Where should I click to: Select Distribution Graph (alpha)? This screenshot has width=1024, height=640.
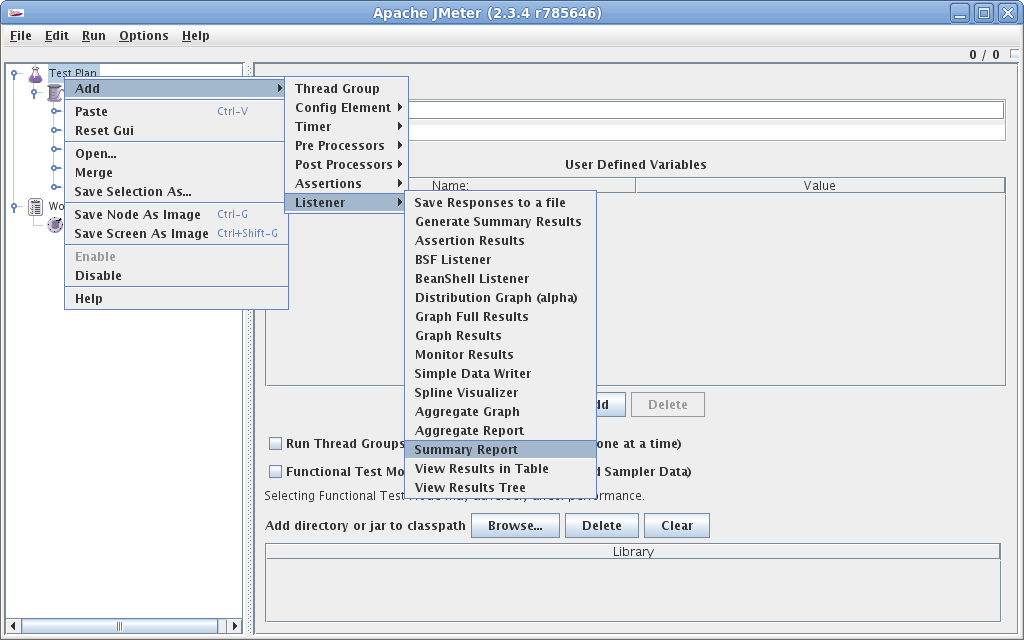[500, 297]
